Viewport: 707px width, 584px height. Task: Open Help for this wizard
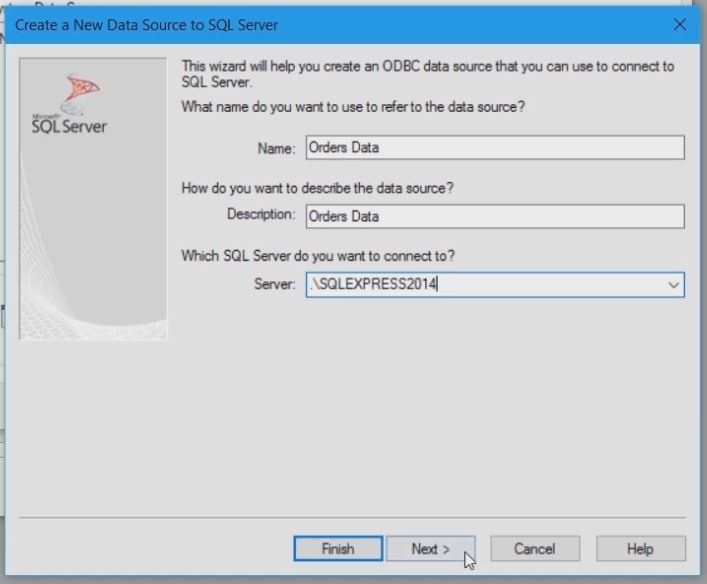tap(640, 549)
